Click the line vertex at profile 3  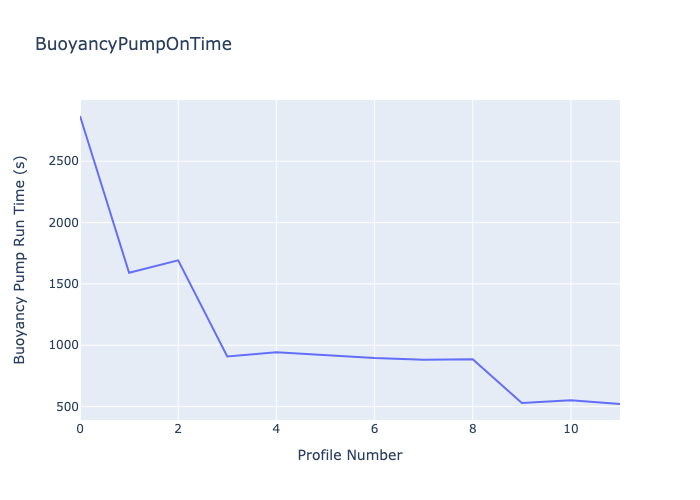[227, 356]
